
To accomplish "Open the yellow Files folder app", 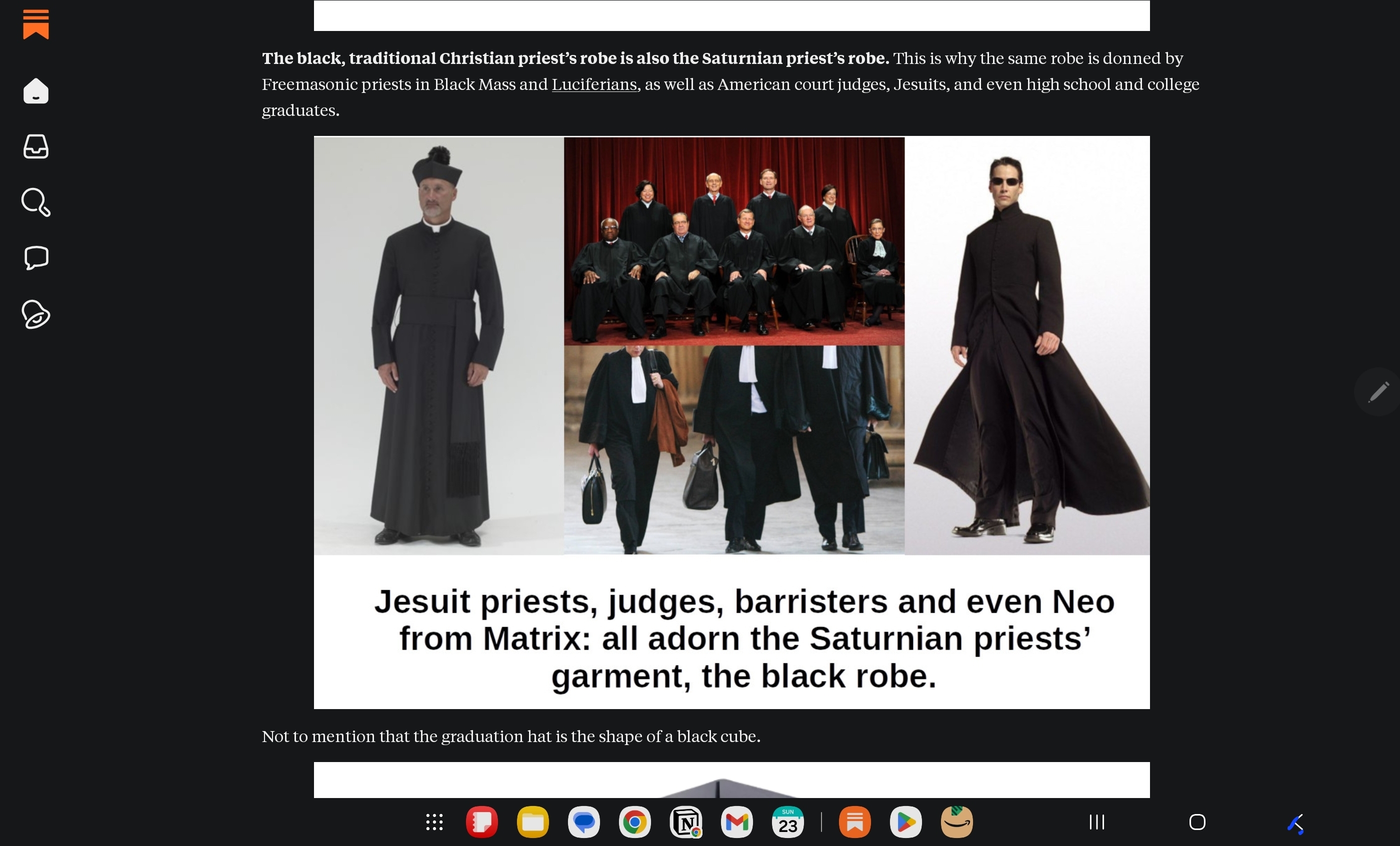I will pos(533,822).
